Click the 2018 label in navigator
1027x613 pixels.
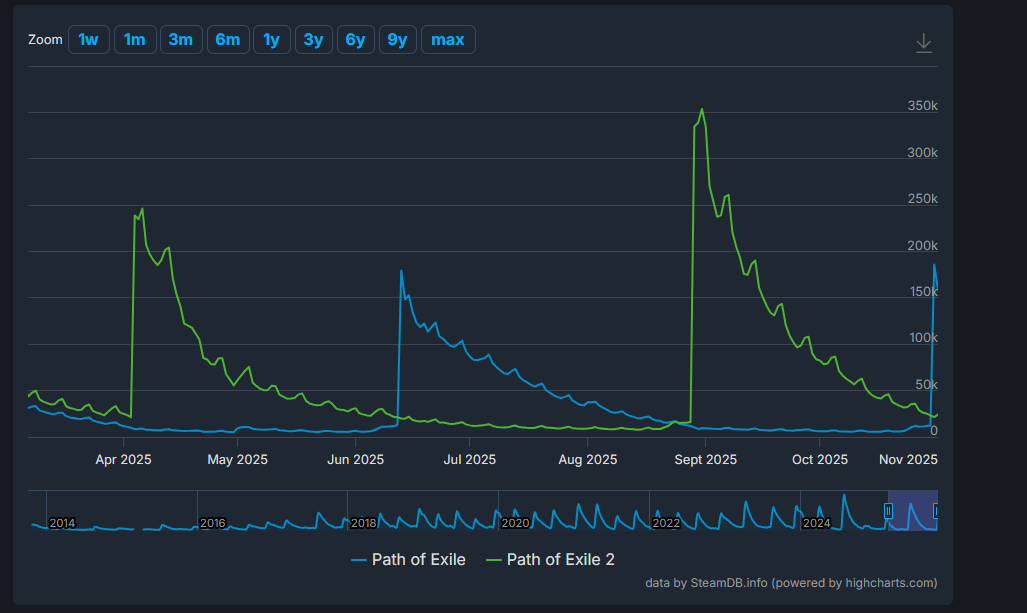(364, 523)
